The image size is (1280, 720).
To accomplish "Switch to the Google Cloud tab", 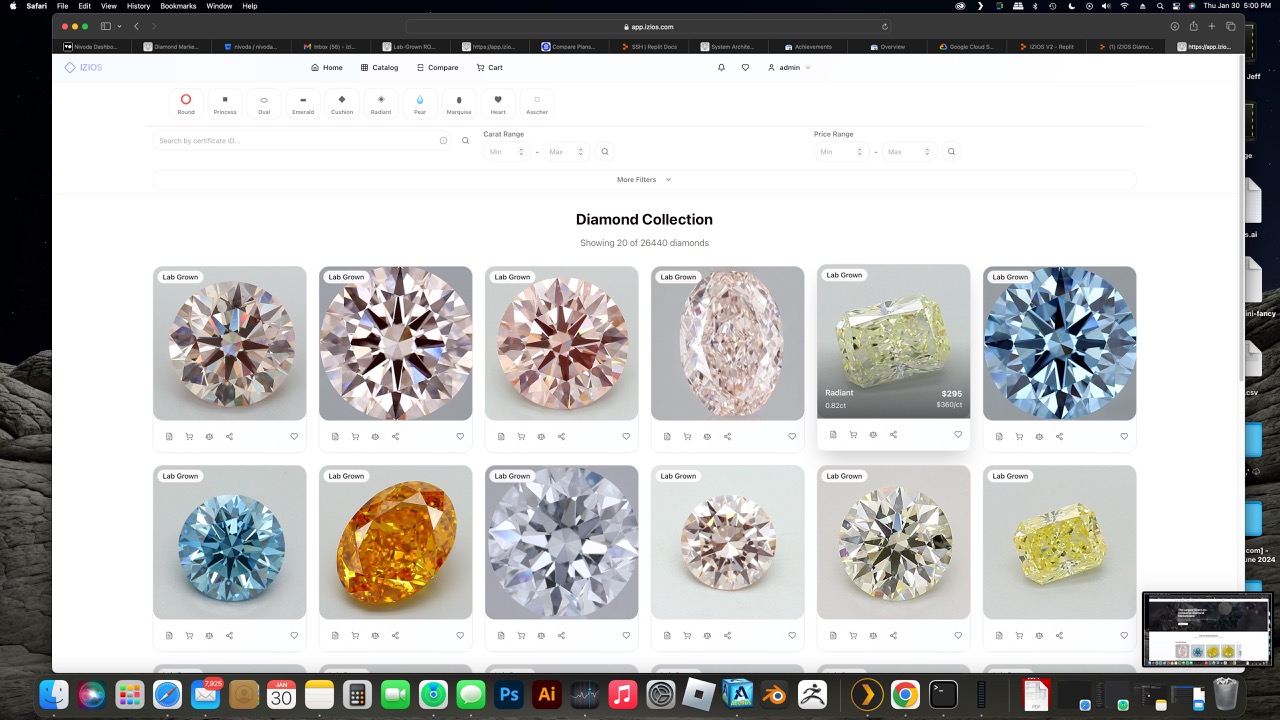I will [x=966, y=46].
